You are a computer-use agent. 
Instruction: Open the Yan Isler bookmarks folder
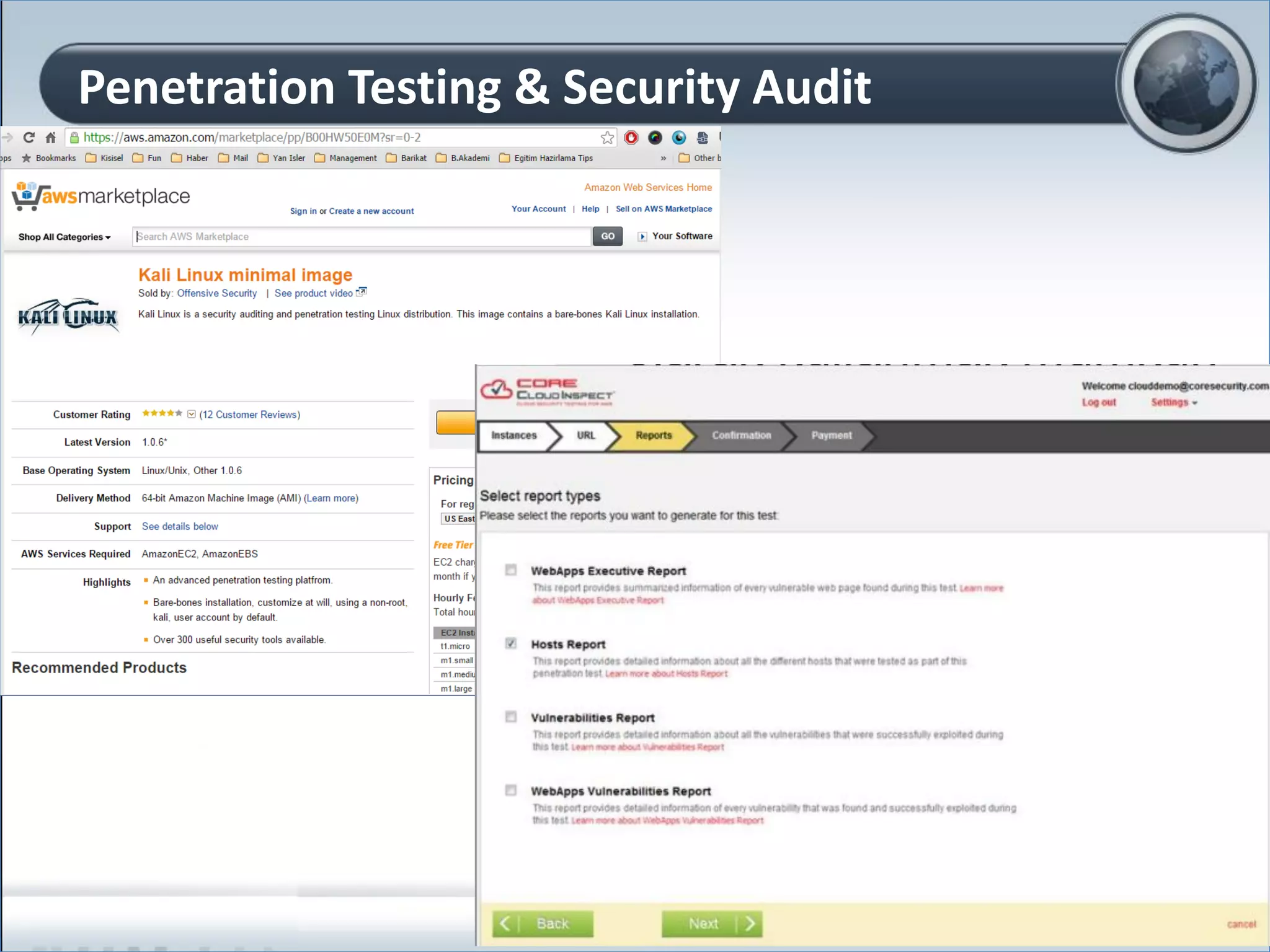282,158
